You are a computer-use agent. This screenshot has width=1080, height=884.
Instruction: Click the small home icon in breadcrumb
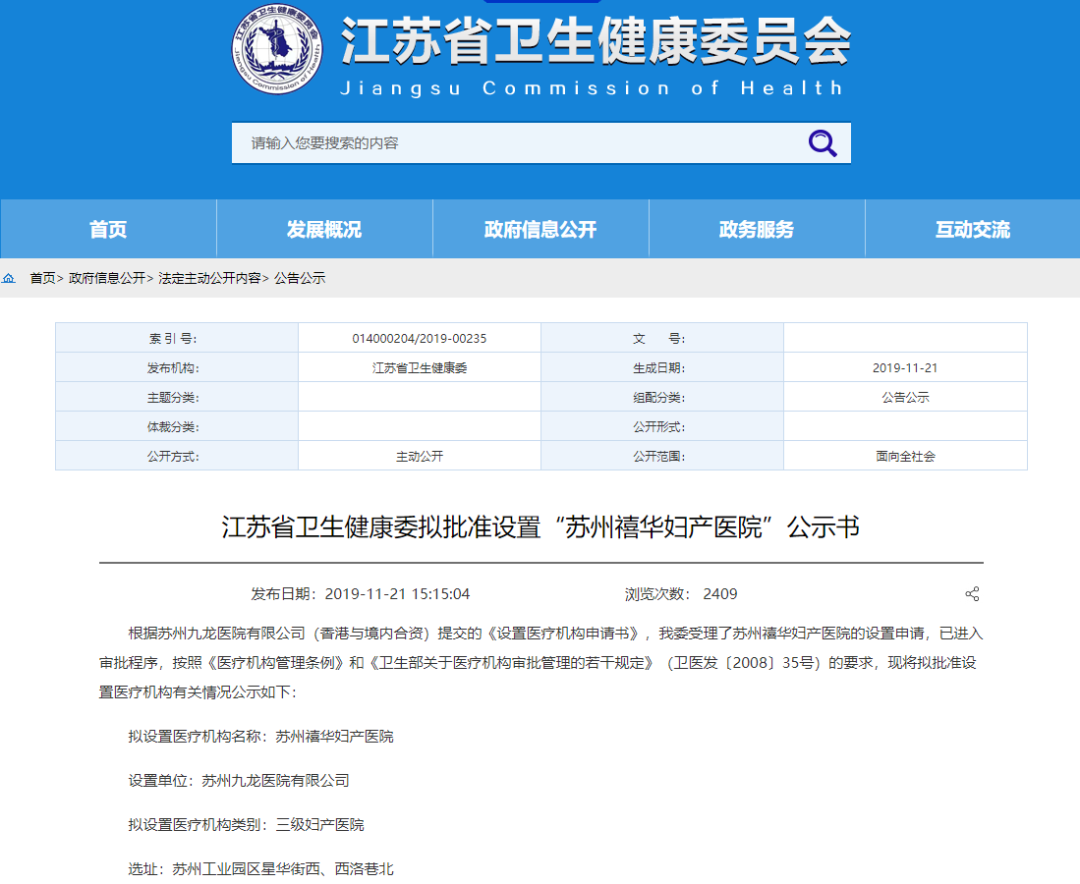(x=9, y=278)
